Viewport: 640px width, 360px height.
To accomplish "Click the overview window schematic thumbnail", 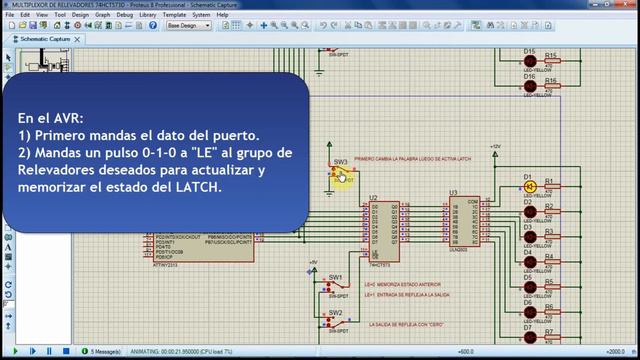I will pos(44,60).
